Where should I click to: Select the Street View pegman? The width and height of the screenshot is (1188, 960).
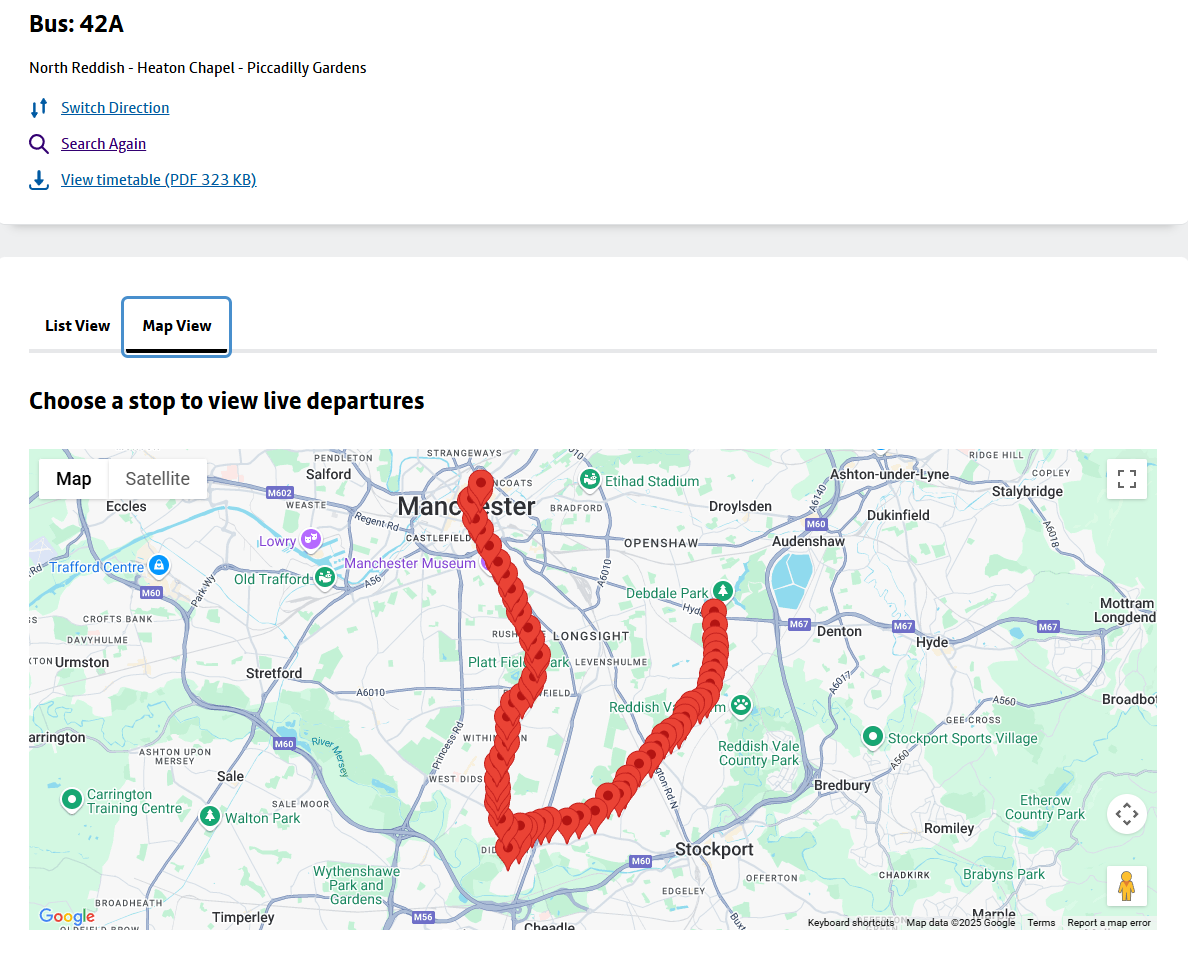pos(1127,886)
